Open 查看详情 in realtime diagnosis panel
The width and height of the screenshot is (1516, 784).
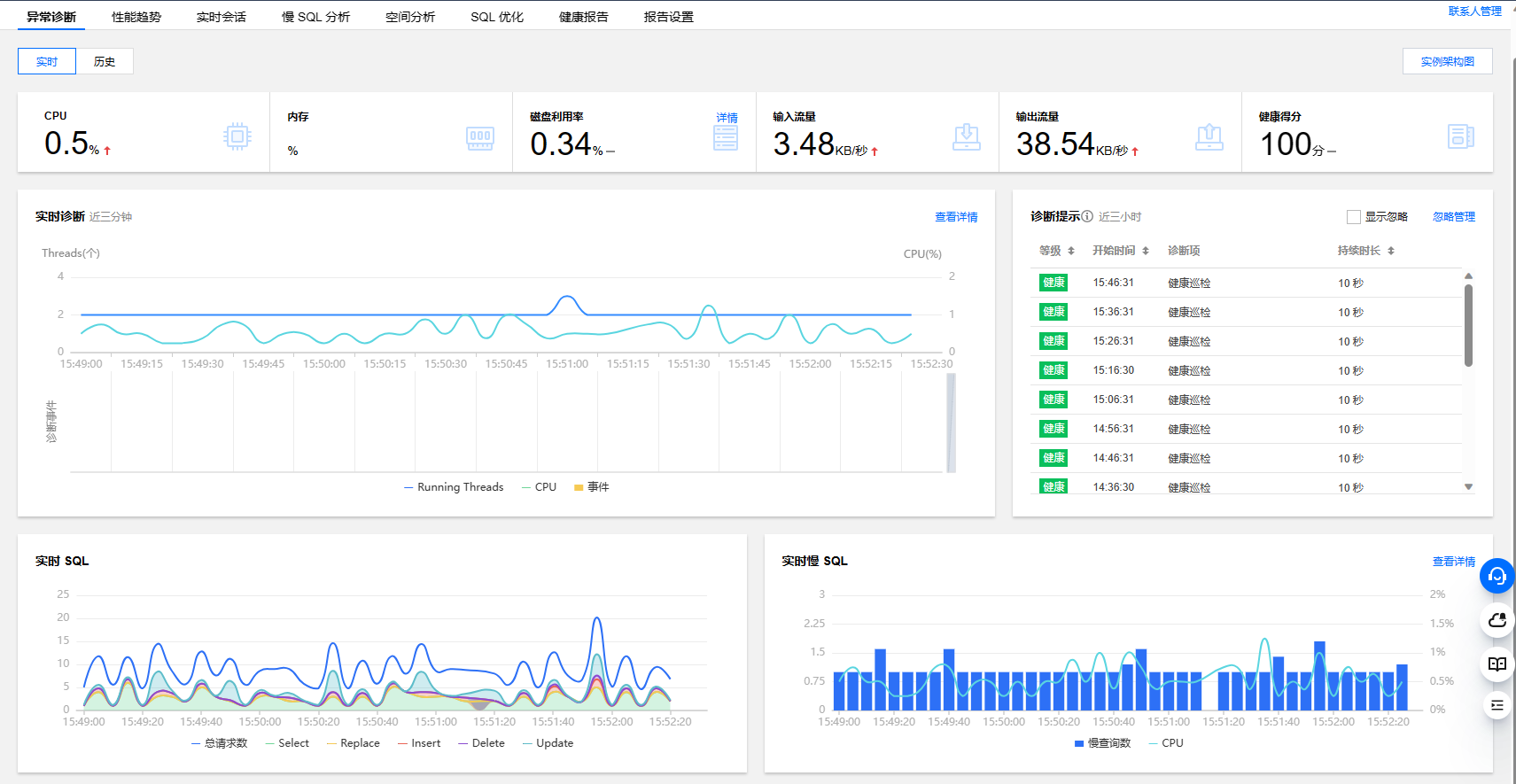[957, 217]
